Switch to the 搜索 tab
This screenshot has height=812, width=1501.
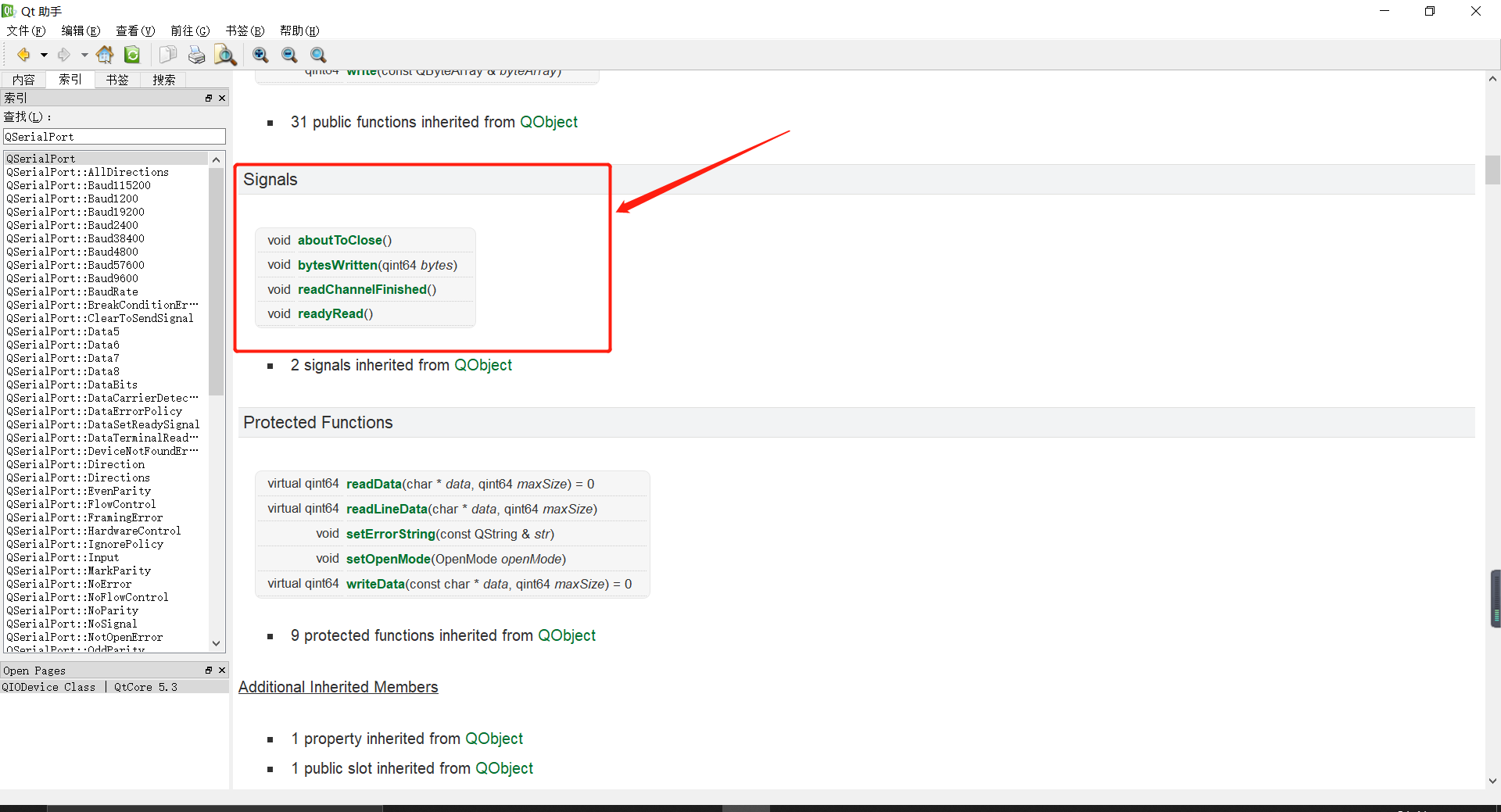coord(164,80)
